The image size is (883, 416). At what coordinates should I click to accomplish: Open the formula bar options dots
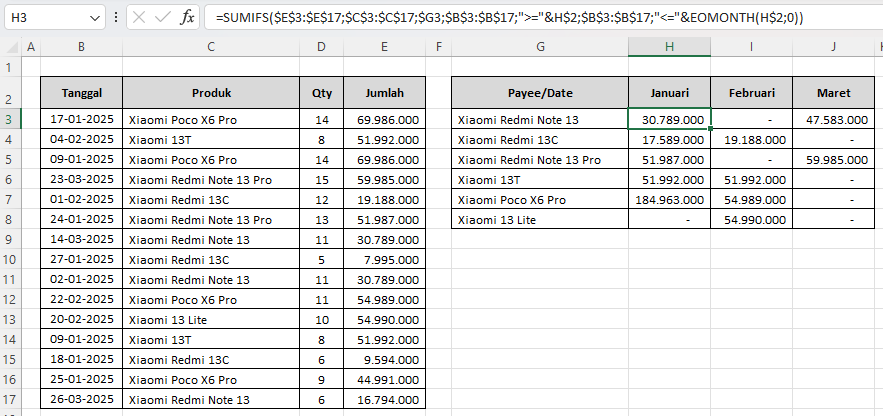[x=116, y=17]
